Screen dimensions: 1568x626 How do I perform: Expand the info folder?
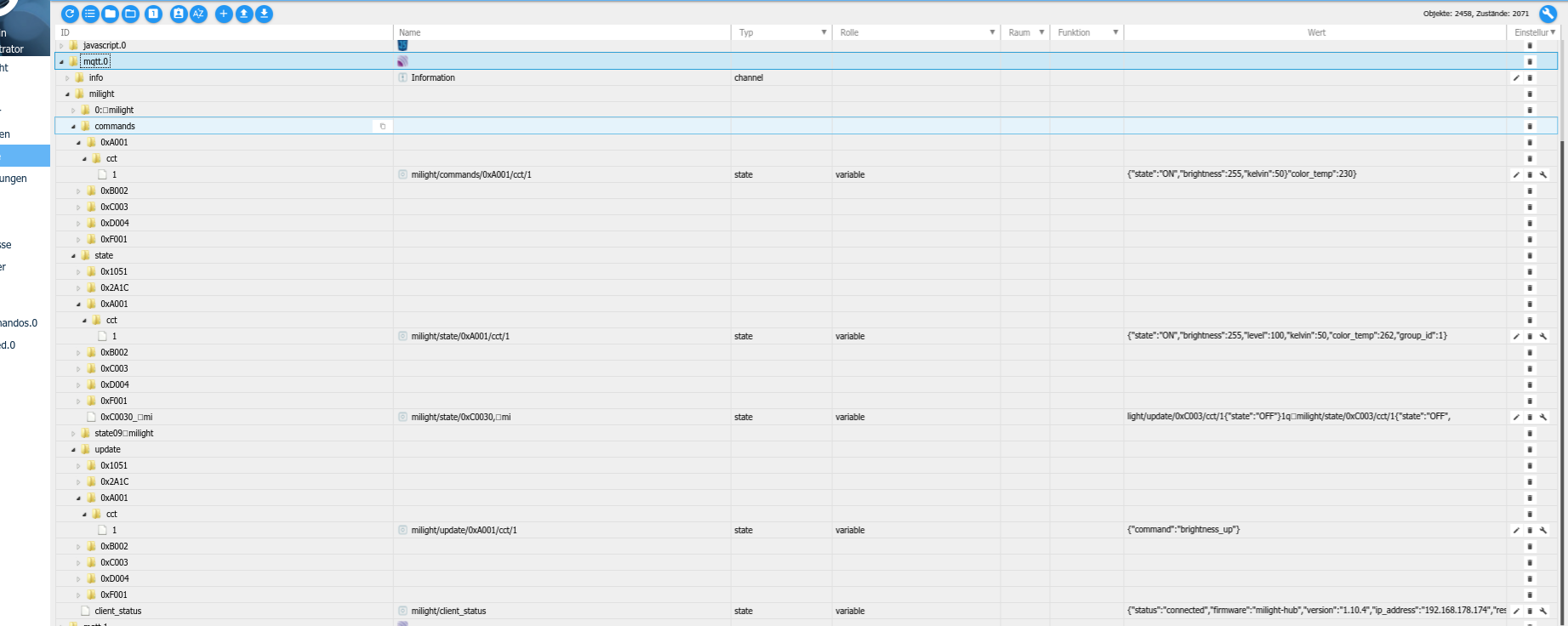pos(67,78)
